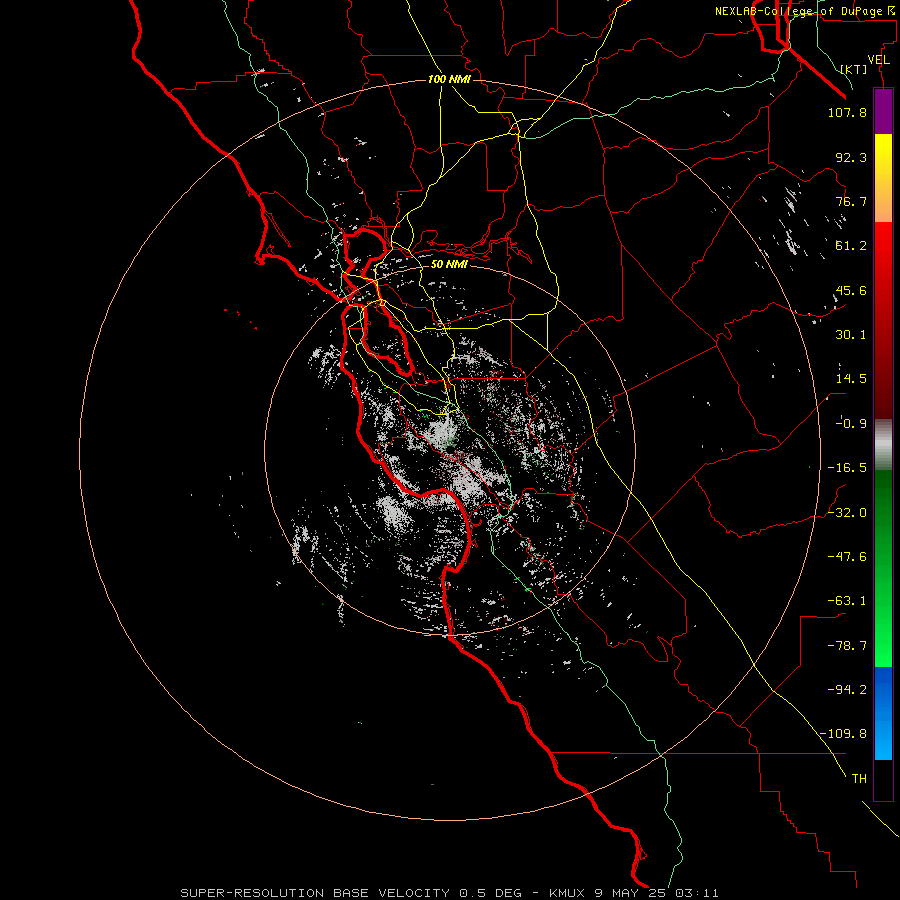The width and height of the screenshot is (900, 900).
Task: Click the 14.5 velocity scale value
Action: coord(851,379)
